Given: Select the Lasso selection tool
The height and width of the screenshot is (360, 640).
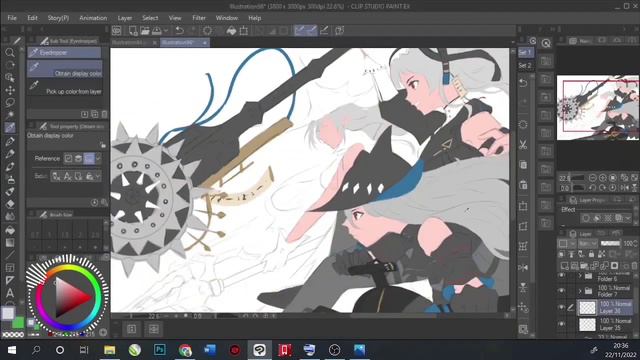Looking at the screenshot, I should point(10,102).
